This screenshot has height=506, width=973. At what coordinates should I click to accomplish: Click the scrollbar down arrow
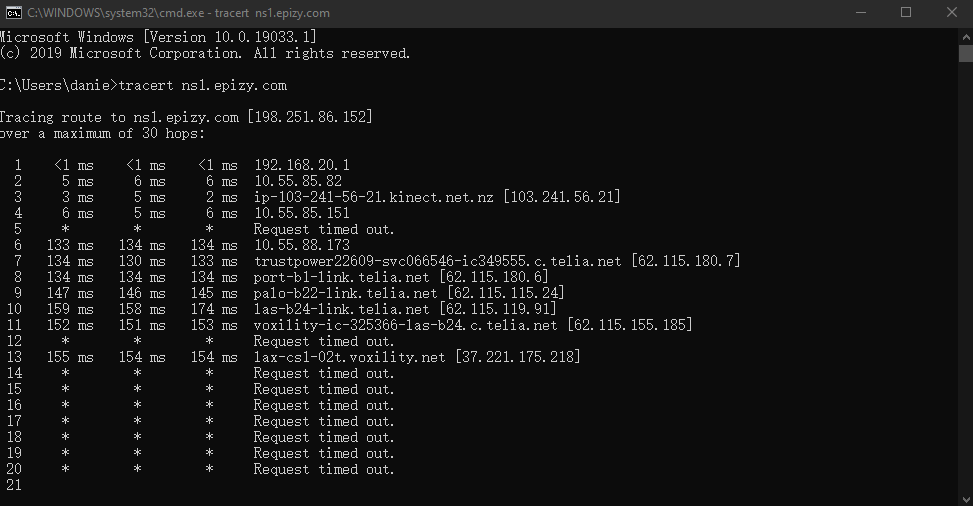(x=966, y=499)
